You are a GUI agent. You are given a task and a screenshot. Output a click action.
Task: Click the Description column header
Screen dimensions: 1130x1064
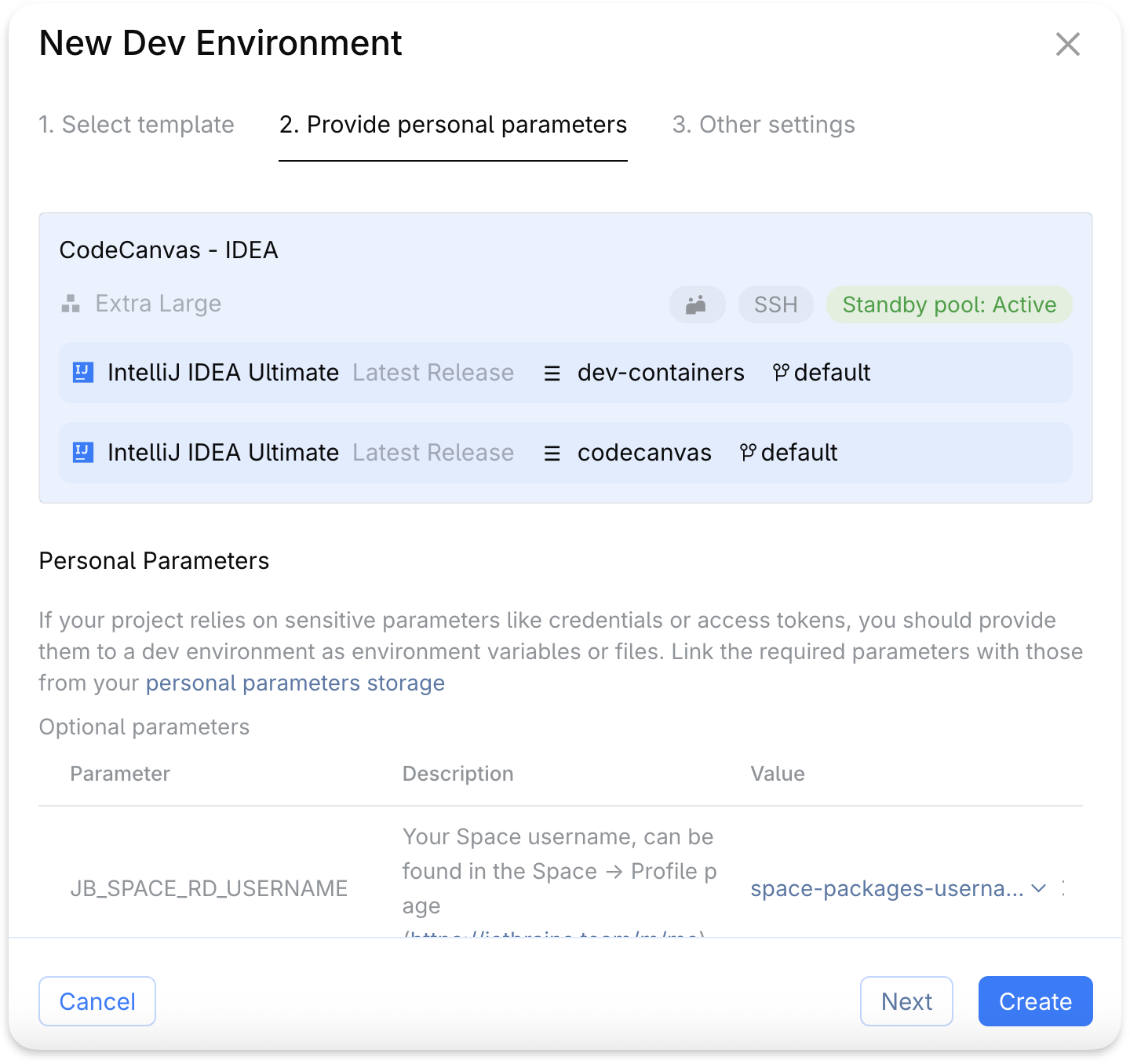pyautogui.click(x=457, y=774)
